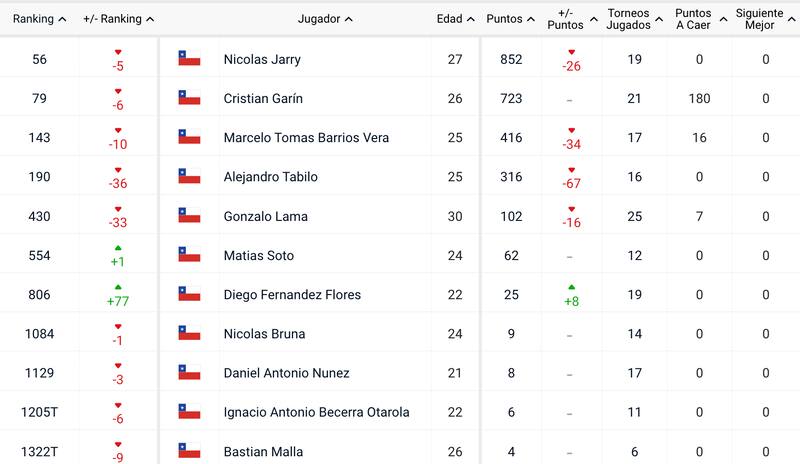Click Chile flag beside Cristian Garín
The width and height of the screenshot is (800, 464).
pos(189,97)
